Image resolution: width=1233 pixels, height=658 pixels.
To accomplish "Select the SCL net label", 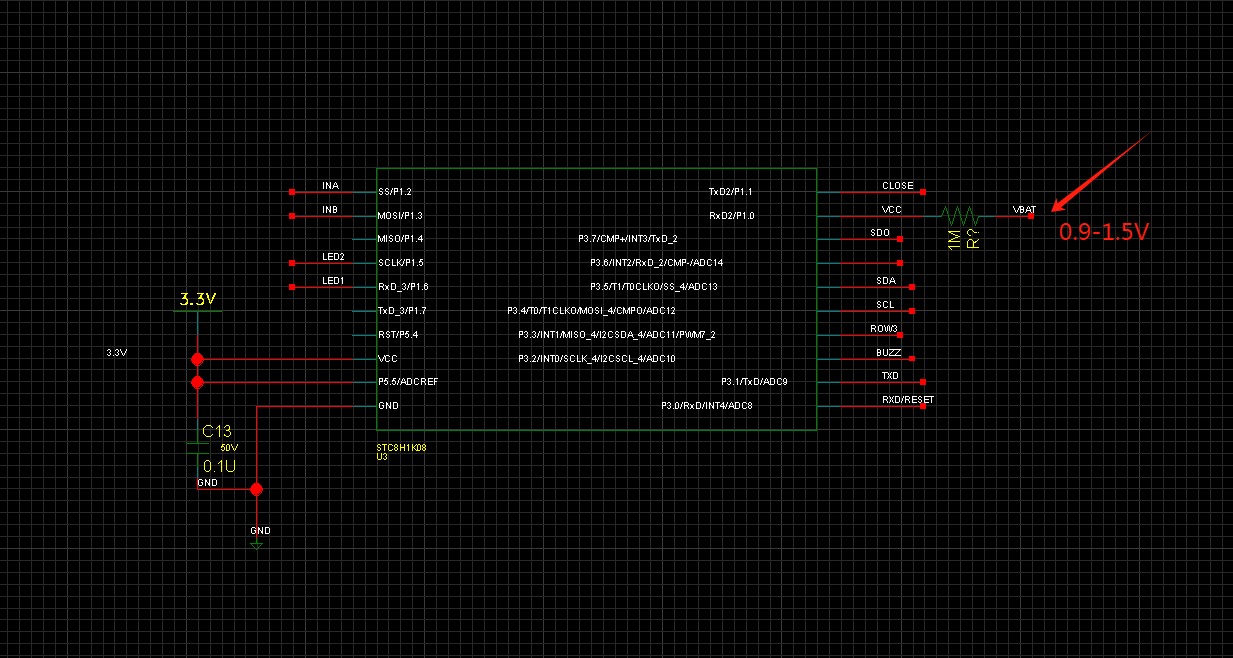I will pyautogui.click(x=886, y=305).
